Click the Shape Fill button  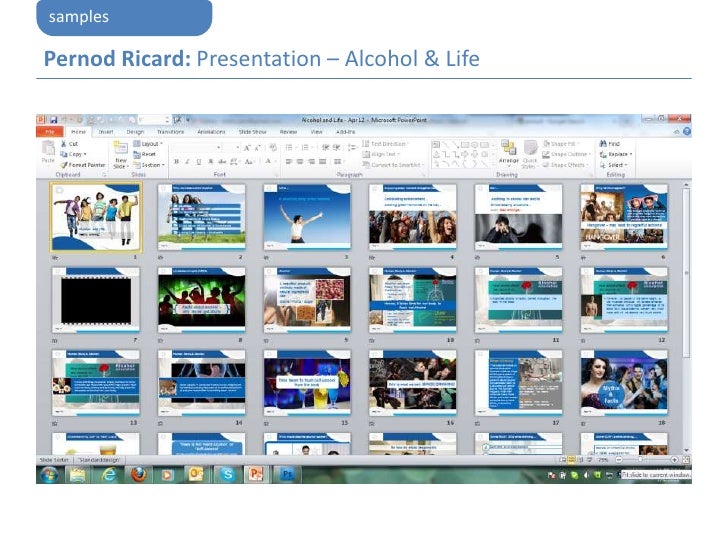pos(561,144)
